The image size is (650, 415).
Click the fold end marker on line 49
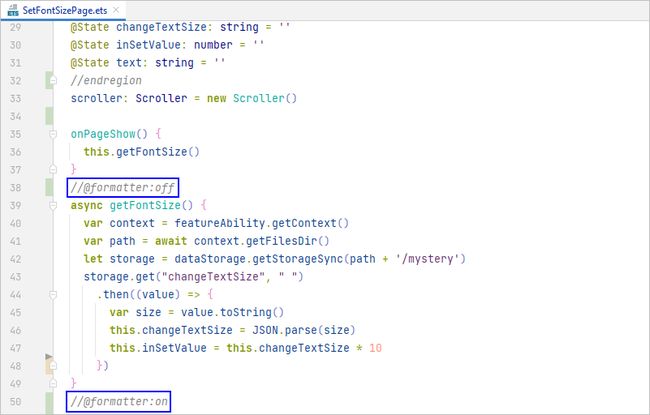pyautogui.click(x=53, y=383)
